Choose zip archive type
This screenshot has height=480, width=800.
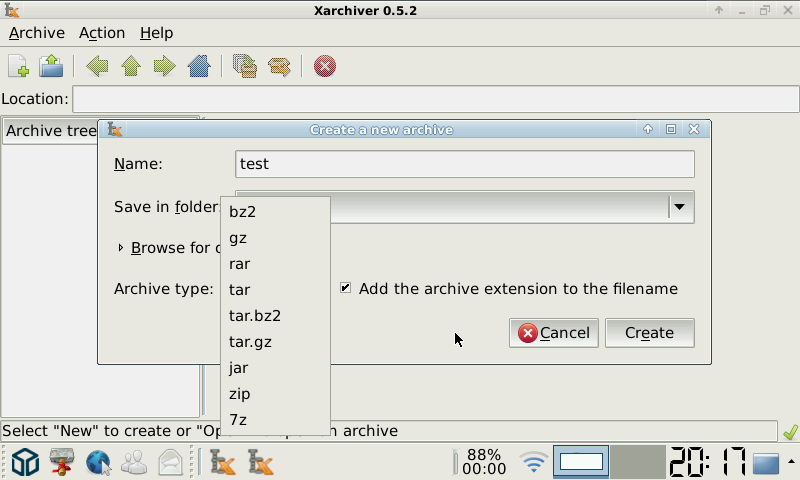pos(275,394)
